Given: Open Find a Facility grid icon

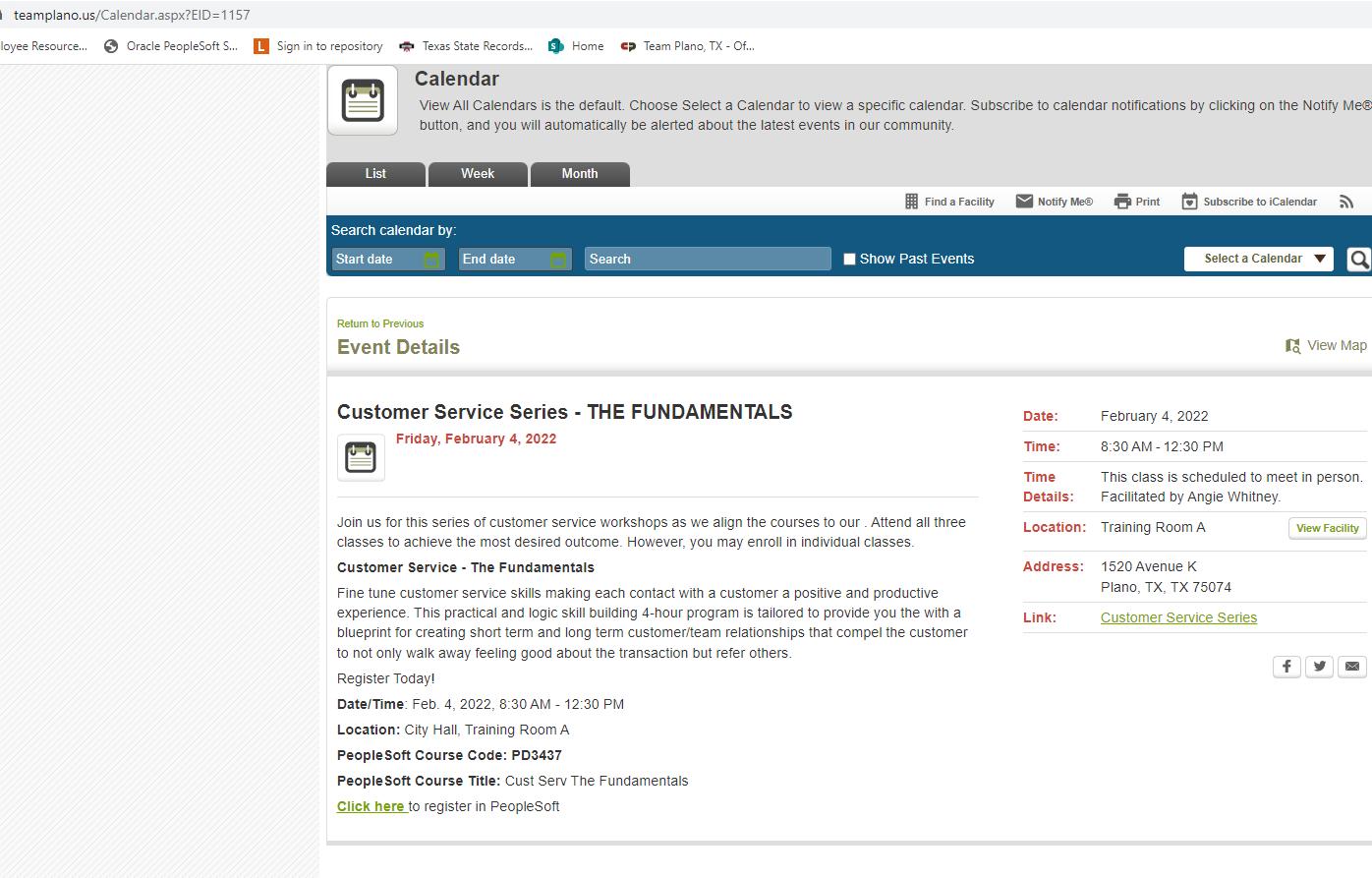Looking at the screenshot, I should pos(911,201).
